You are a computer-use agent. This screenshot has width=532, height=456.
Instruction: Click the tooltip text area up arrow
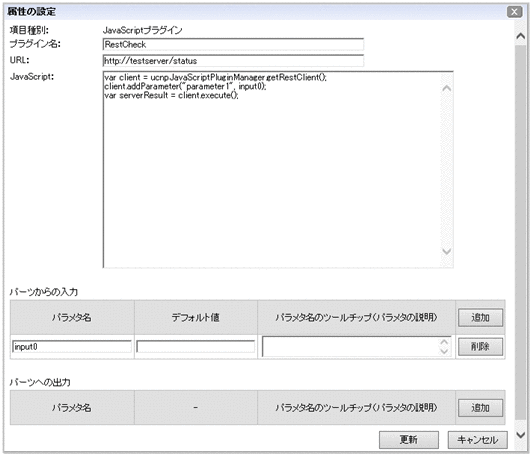pos(444,342)
